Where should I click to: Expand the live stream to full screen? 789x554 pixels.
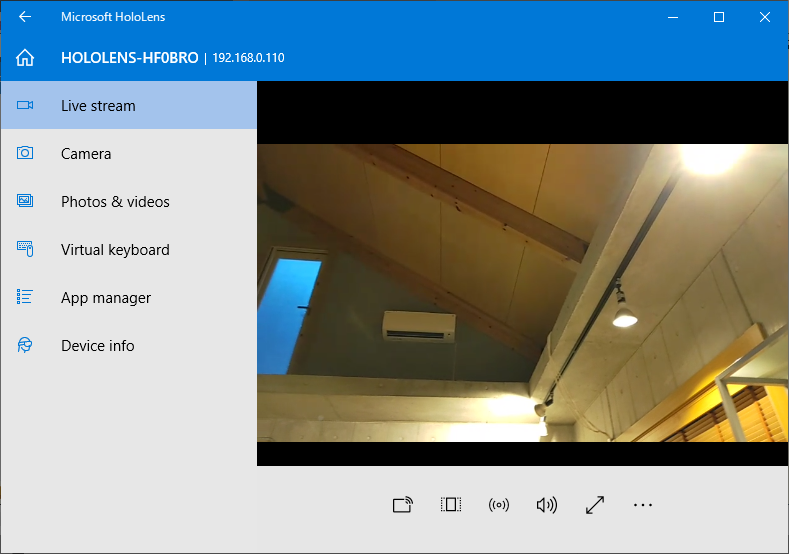[595, 505]
